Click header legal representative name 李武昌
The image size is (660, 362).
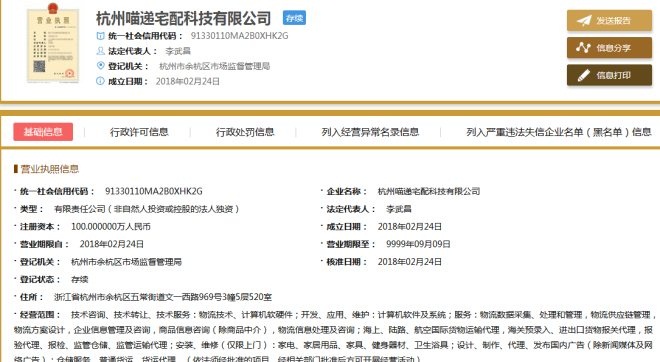tap(178, 51)
